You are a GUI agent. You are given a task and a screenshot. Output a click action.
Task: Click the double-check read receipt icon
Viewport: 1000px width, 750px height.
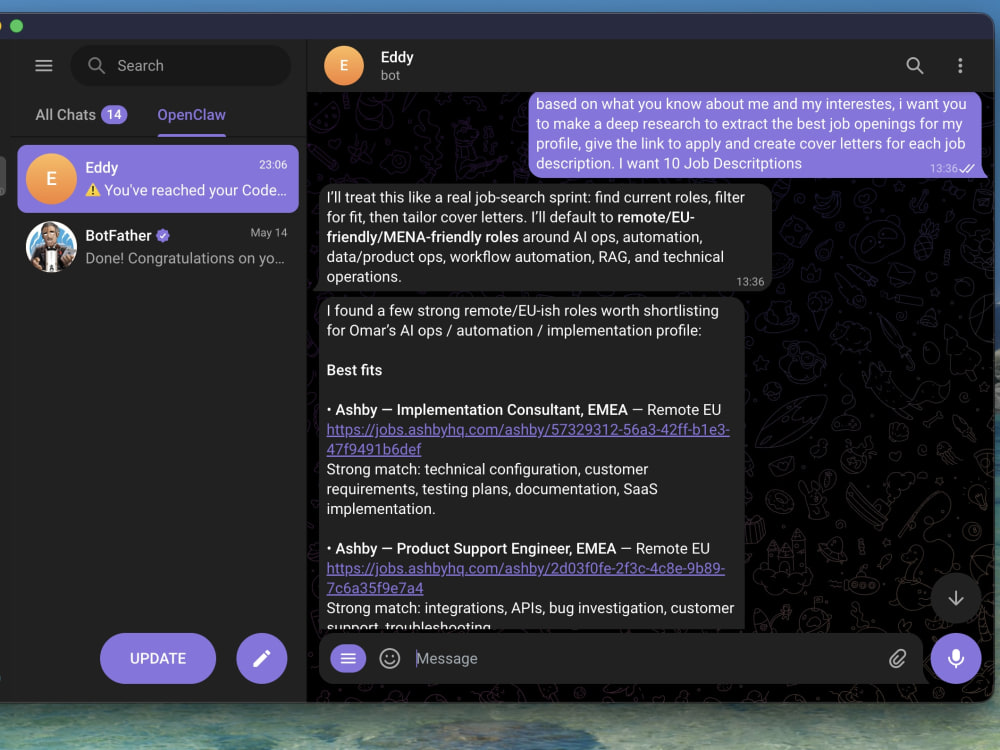coord(967,168)
